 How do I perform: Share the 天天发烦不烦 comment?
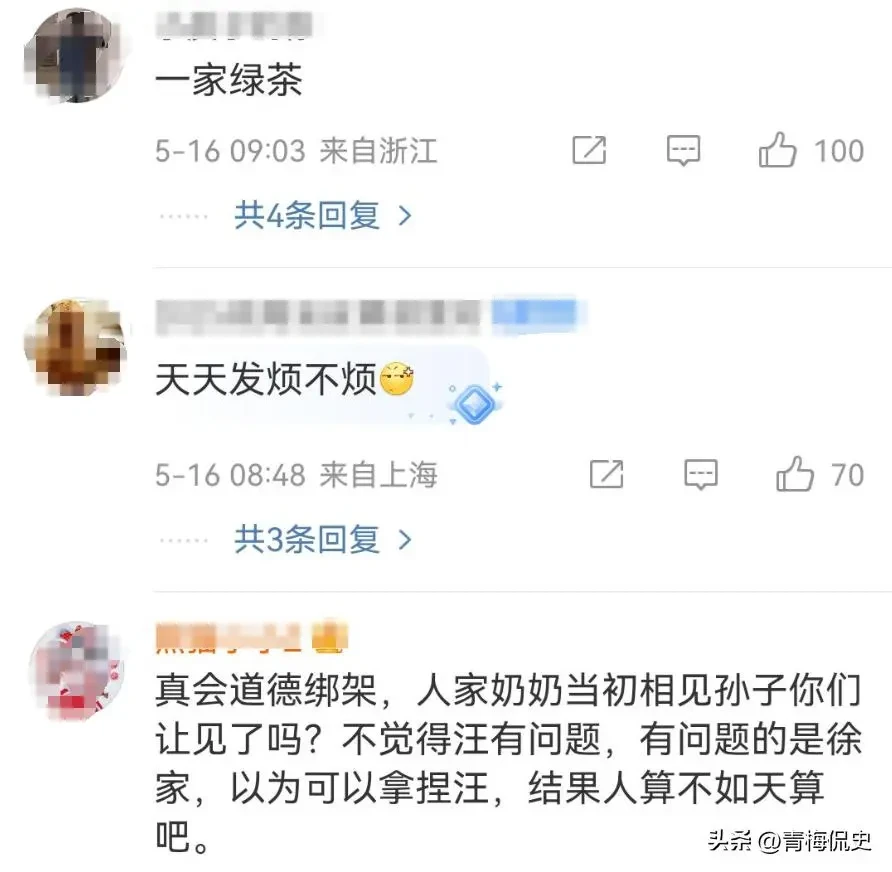pos(606,474)
